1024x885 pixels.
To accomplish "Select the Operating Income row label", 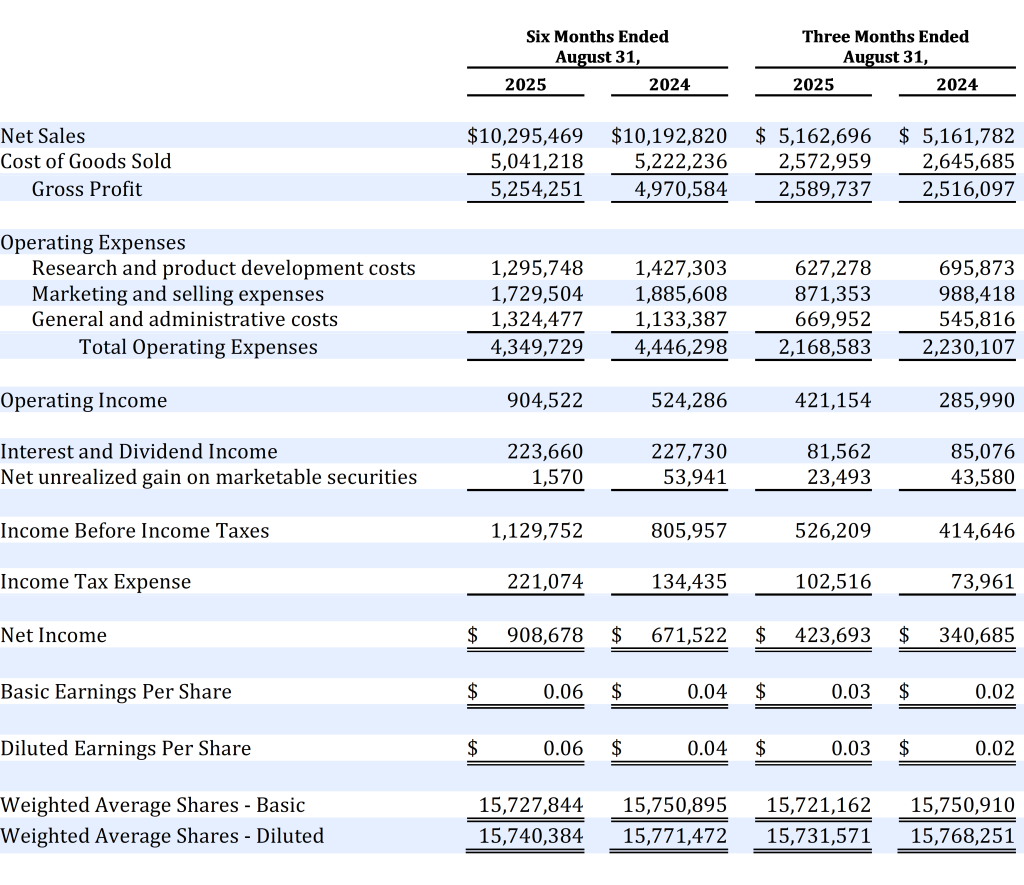I will [x=84, y=401].
